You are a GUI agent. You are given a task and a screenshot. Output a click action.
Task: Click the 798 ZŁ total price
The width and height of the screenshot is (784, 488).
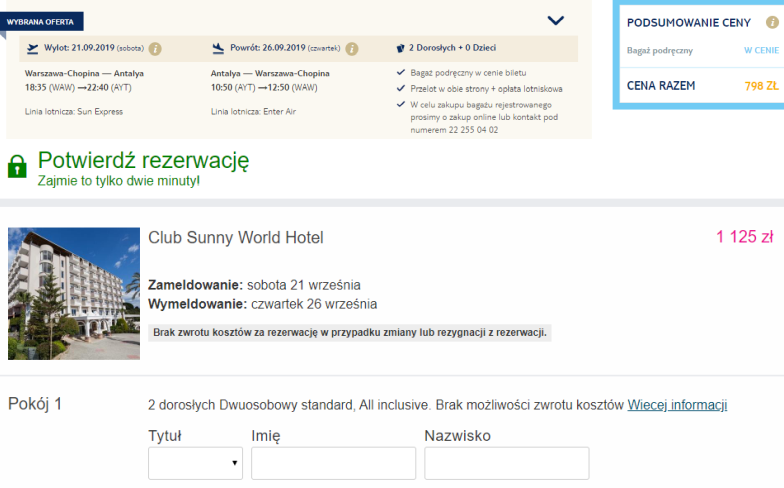click(762, 86)
